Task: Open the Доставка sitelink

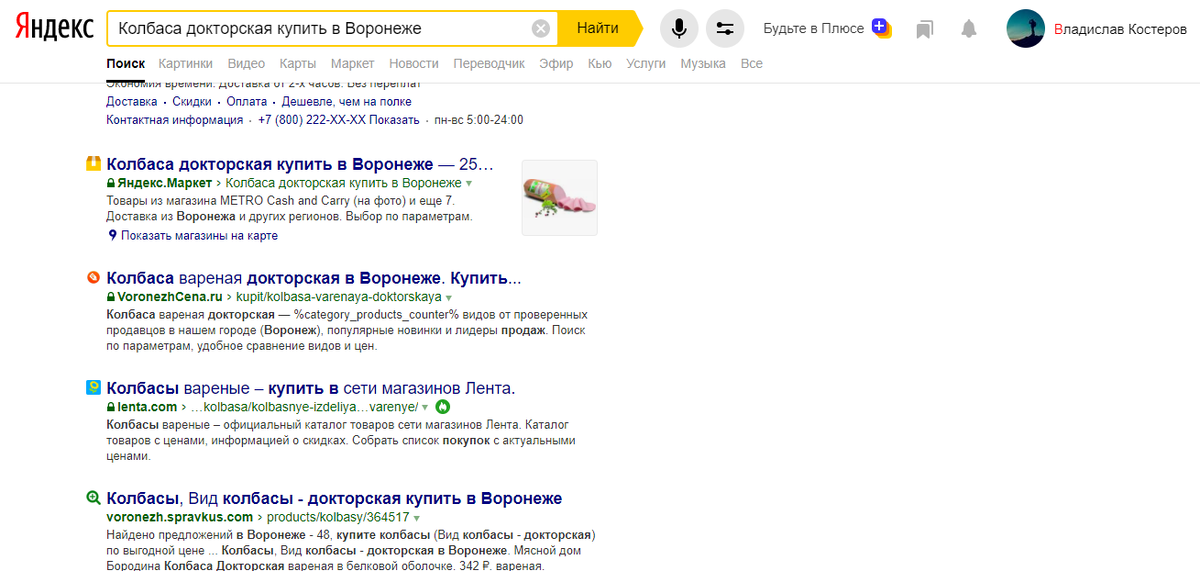Action: pyautogui.click(x=132, y=101)
